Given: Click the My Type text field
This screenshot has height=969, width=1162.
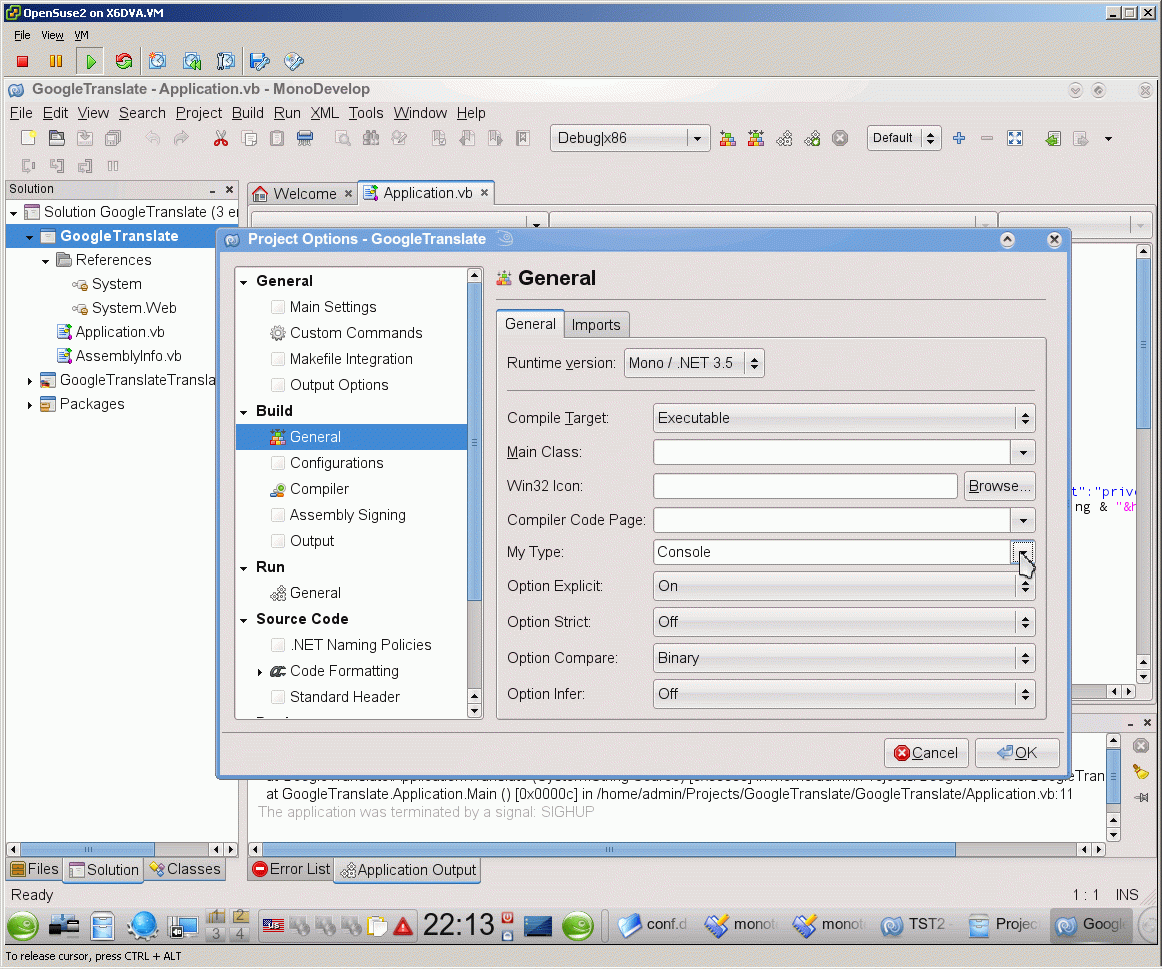Looking at the screenshot, I should tap(832, 552).
